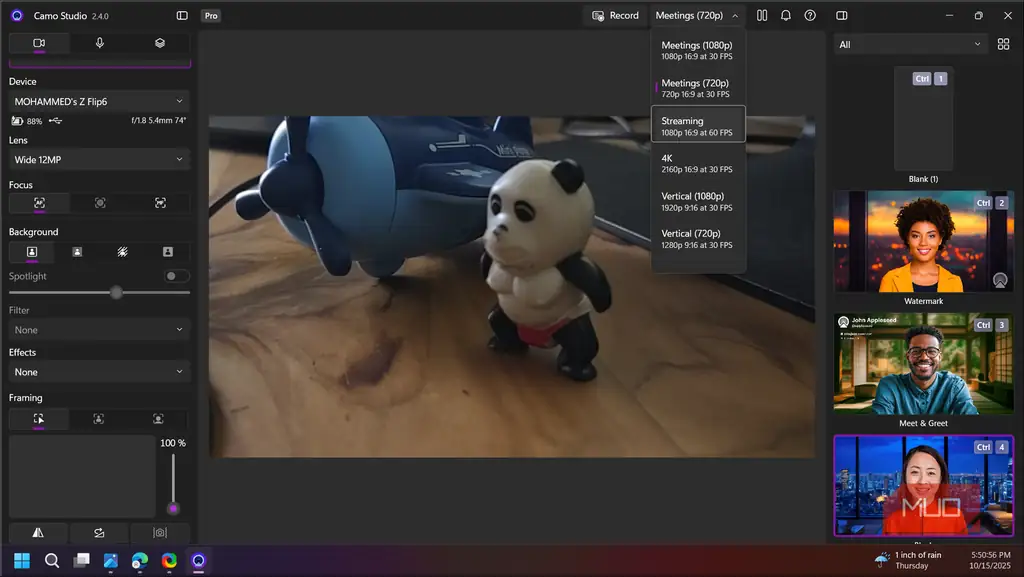This screenshot has width=1024, height=577.
Task: Click the reset framing capture icon
Action: click(160, 533)
